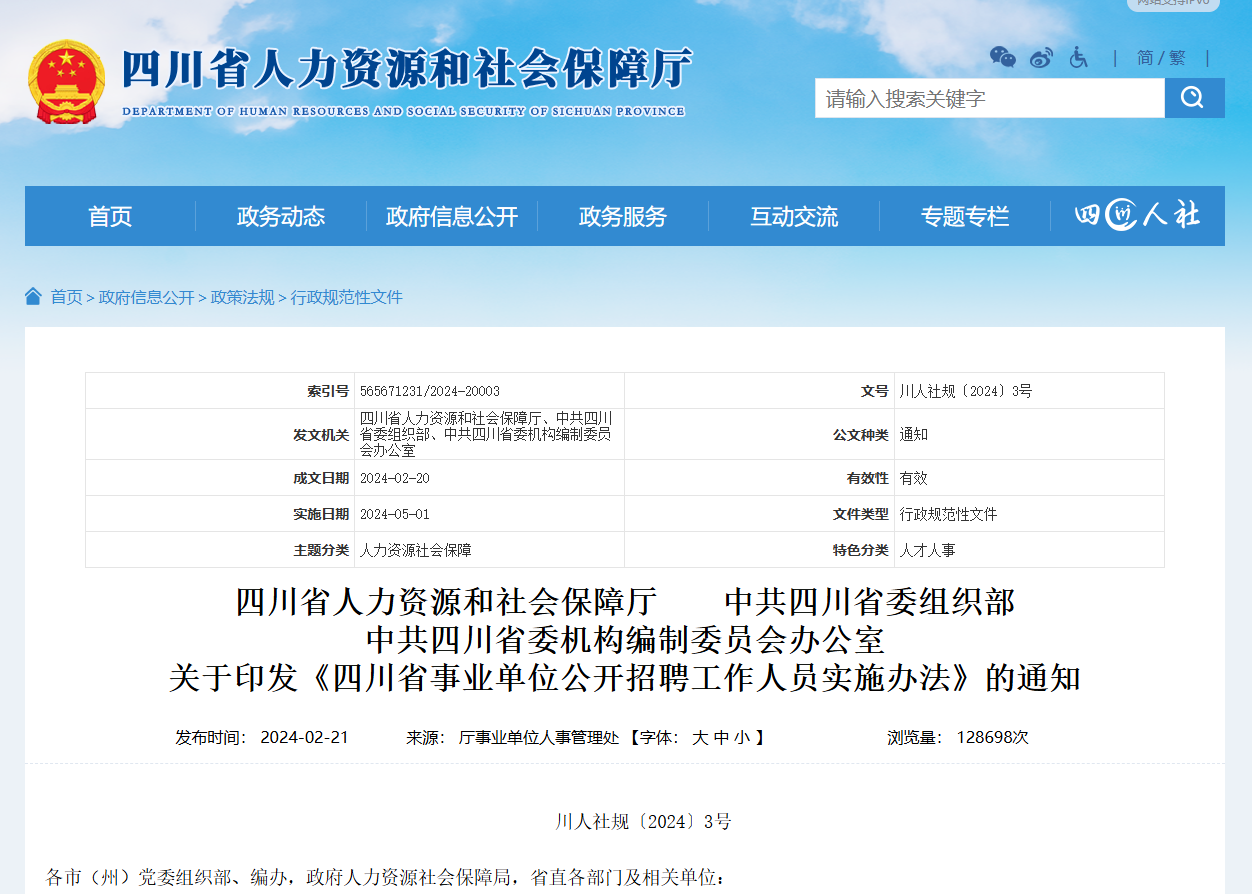This screenshot has height=894, width=1252.
Task: Set font size to 大
Action: (x=700, y=738)
